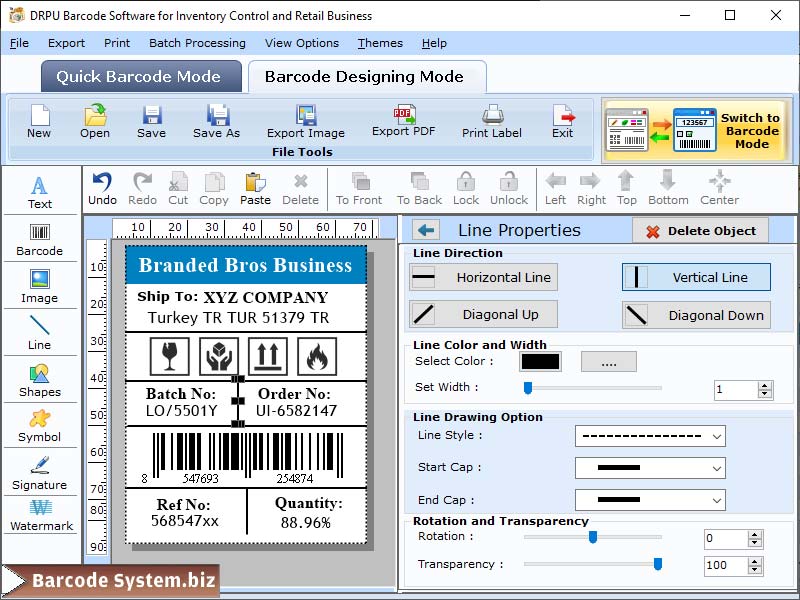Choose the Signature tool
800x600 pixels.
click(40, 473)
